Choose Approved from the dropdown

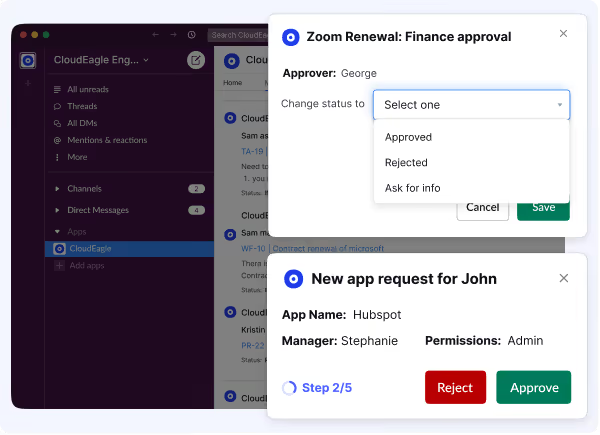coord(408,137)
